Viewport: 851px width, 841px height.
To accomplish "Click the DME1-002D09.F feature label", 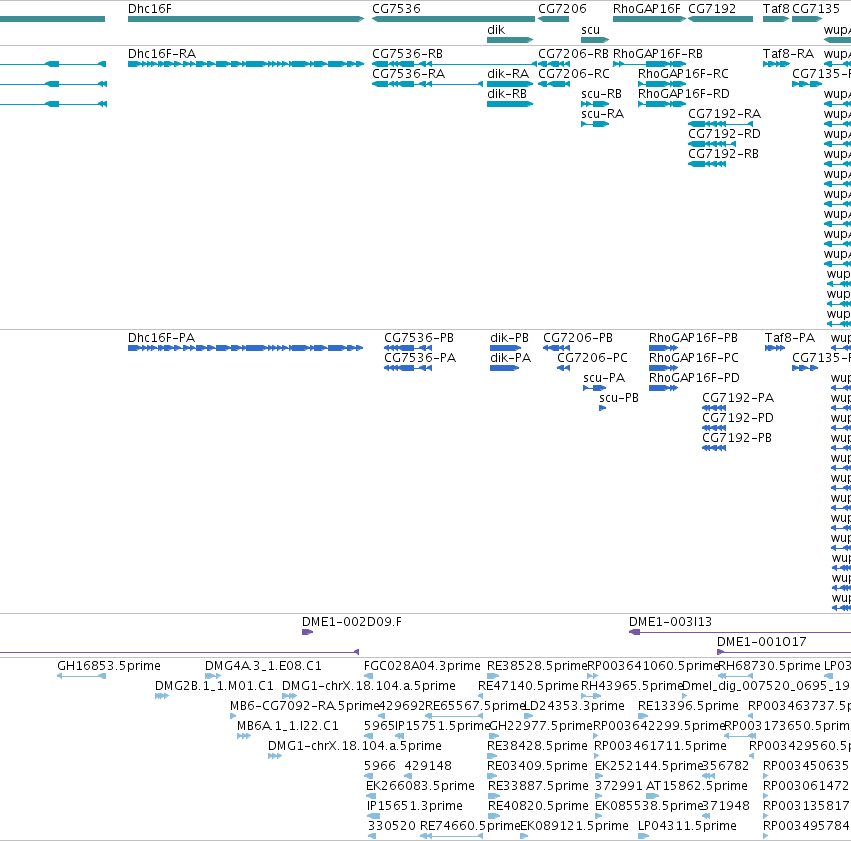I will (x=352, y=622).
